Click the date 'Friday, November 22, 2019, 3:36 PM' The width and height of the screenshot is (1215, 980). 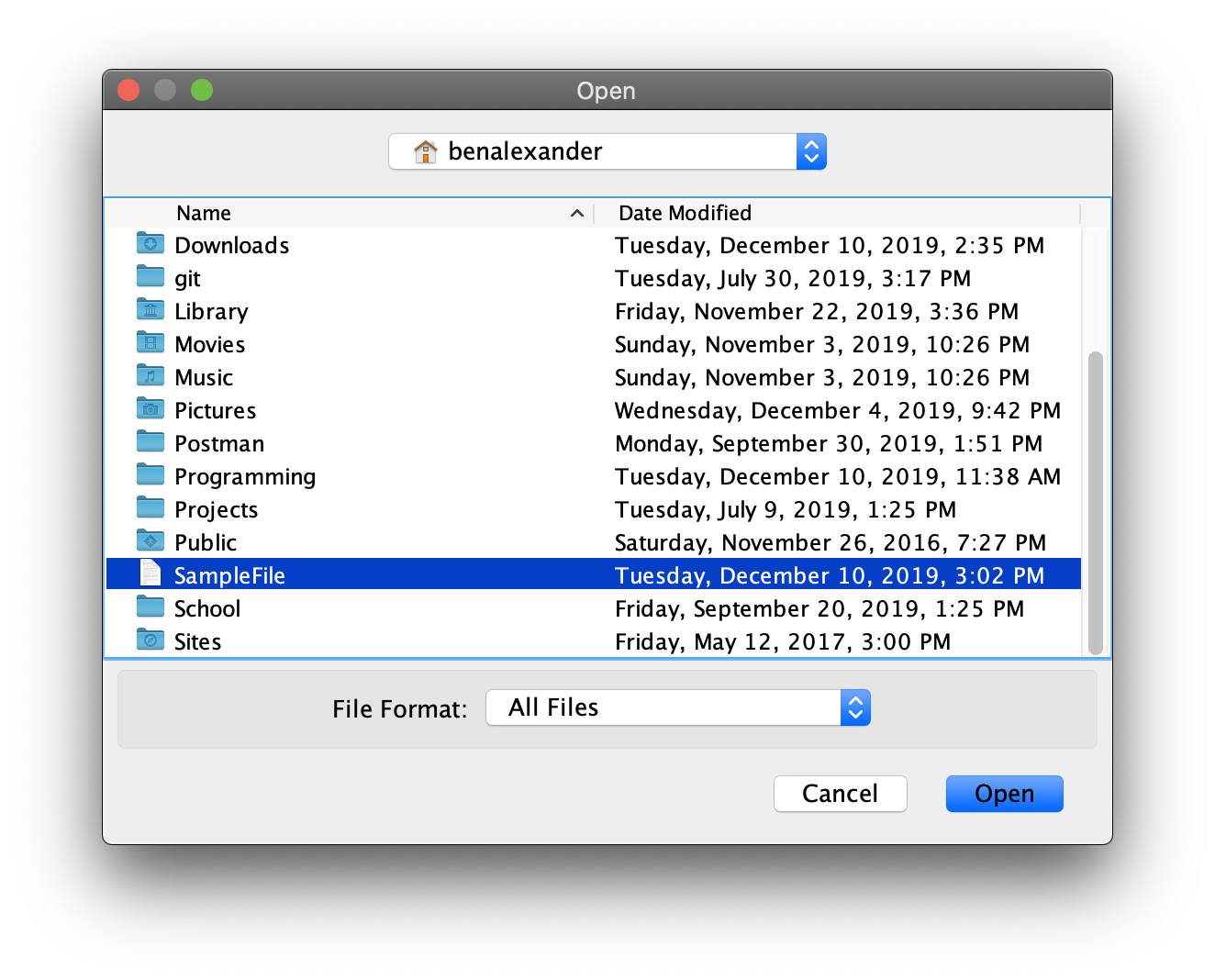tap(817, 312)
